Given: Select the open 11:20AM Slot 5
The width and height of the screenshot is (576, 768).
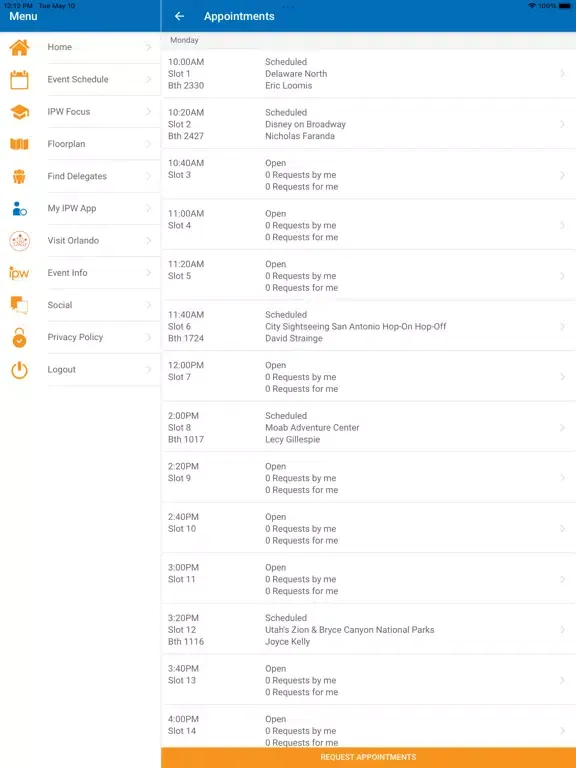Looking at the screenshot, I should click(368, 276).
